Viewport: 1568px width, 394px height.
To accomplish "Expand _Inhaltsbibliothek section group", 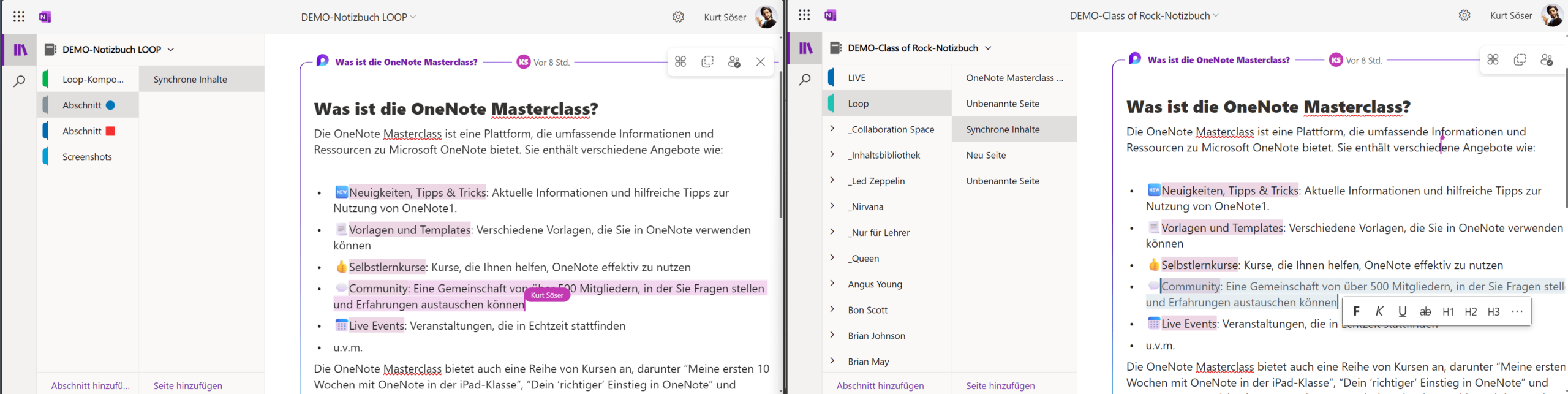I will (x=832, y=154).
